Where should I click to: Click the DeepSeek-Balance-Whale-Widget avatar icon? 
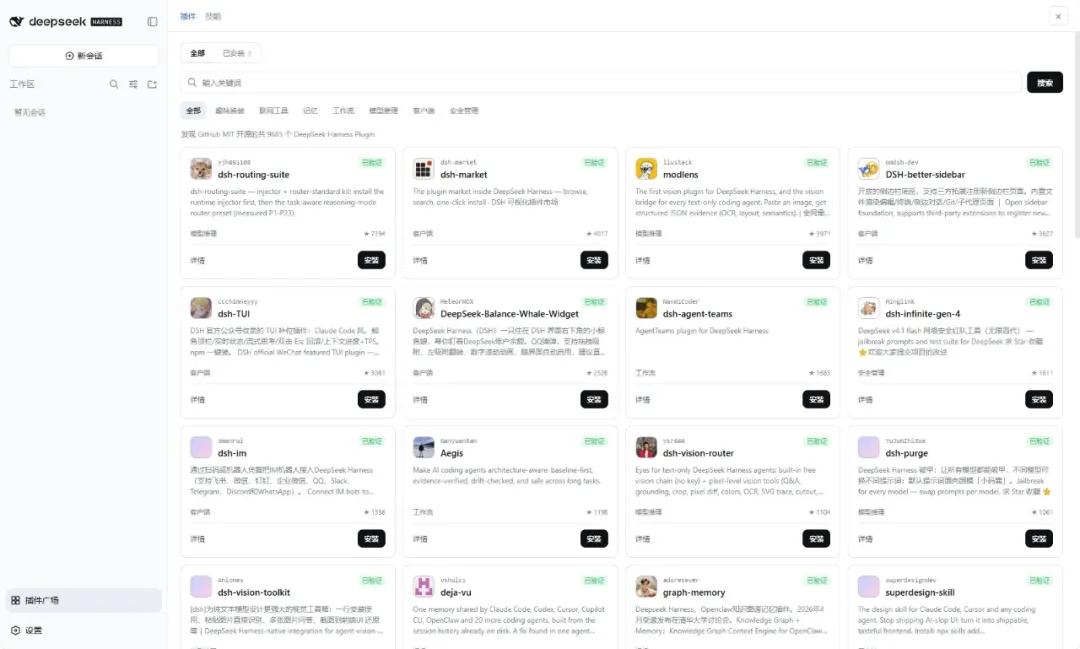point(424,308)
